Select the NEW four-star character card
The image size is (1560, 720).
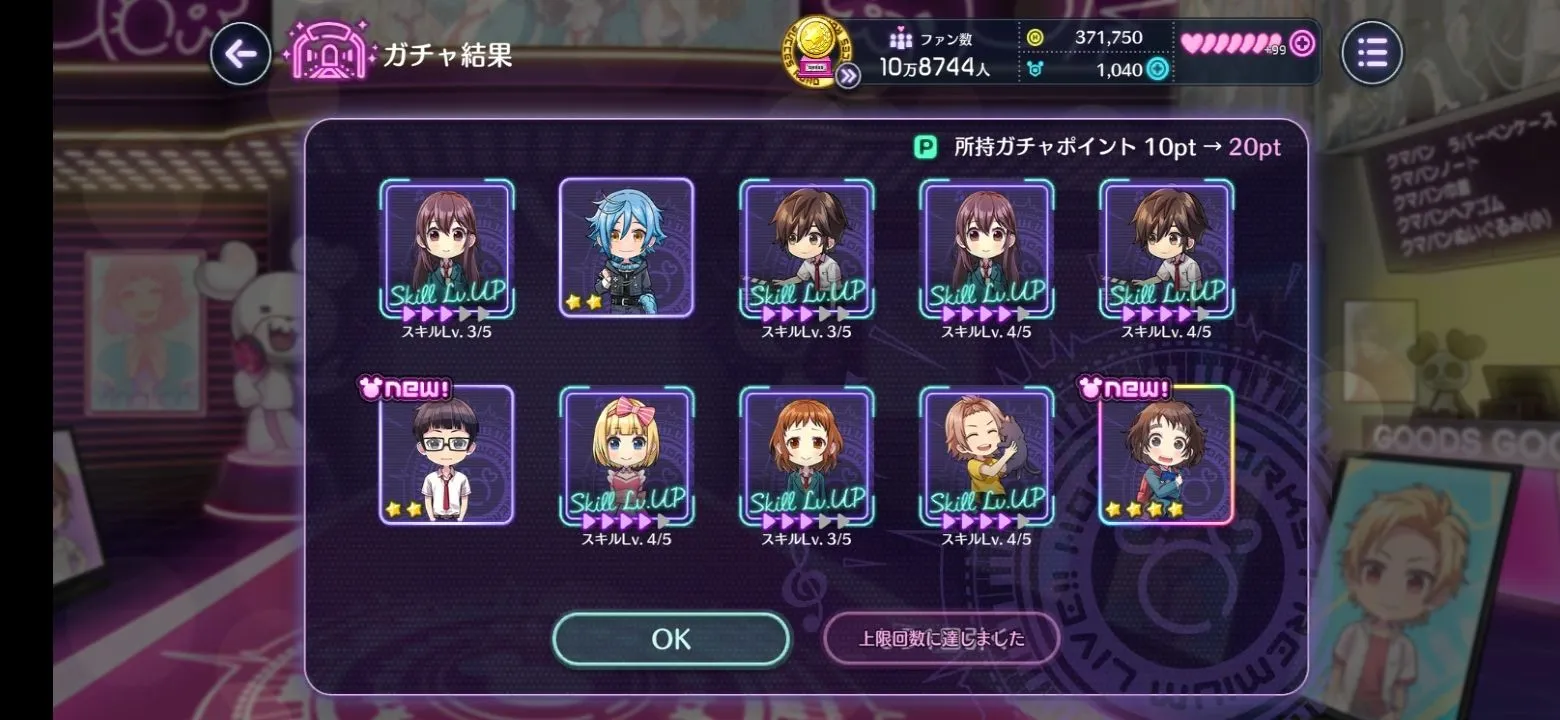[x=1166, y=455]
